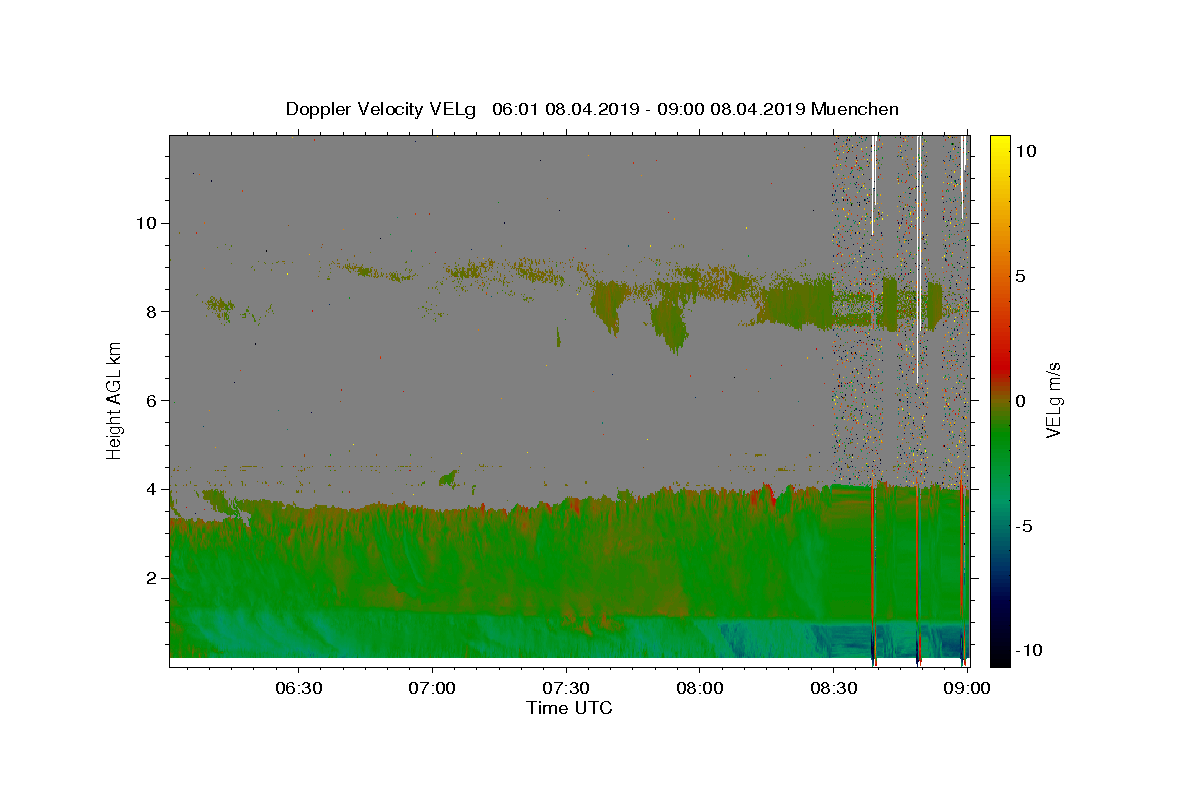Click colorbar tick label '5'
1200x800 pixels.
[x=1023, y=276]
